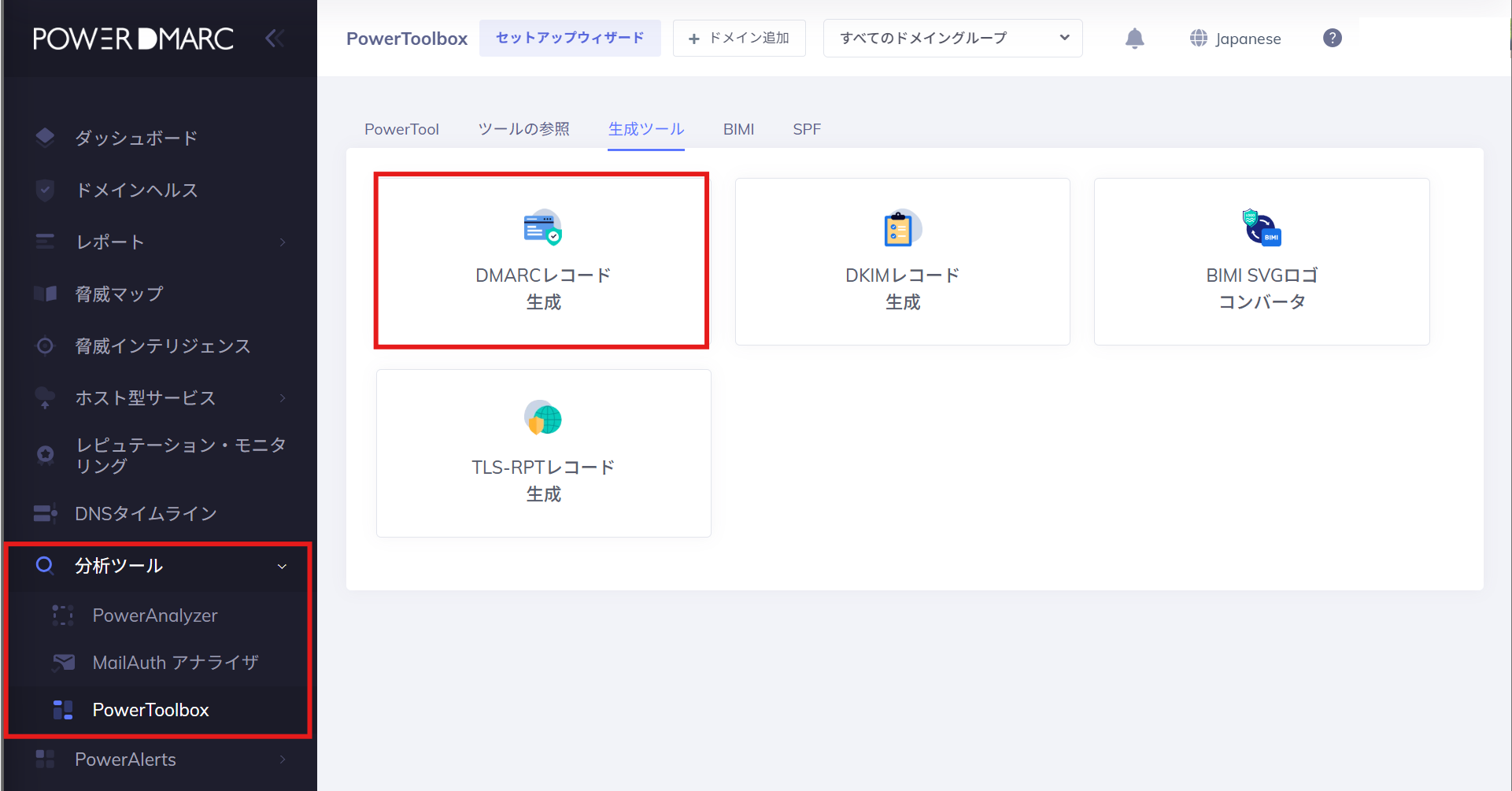1512x791 pixels.
Task: Click the レピュテーション・モニタリング star icon
Action: 45,454
